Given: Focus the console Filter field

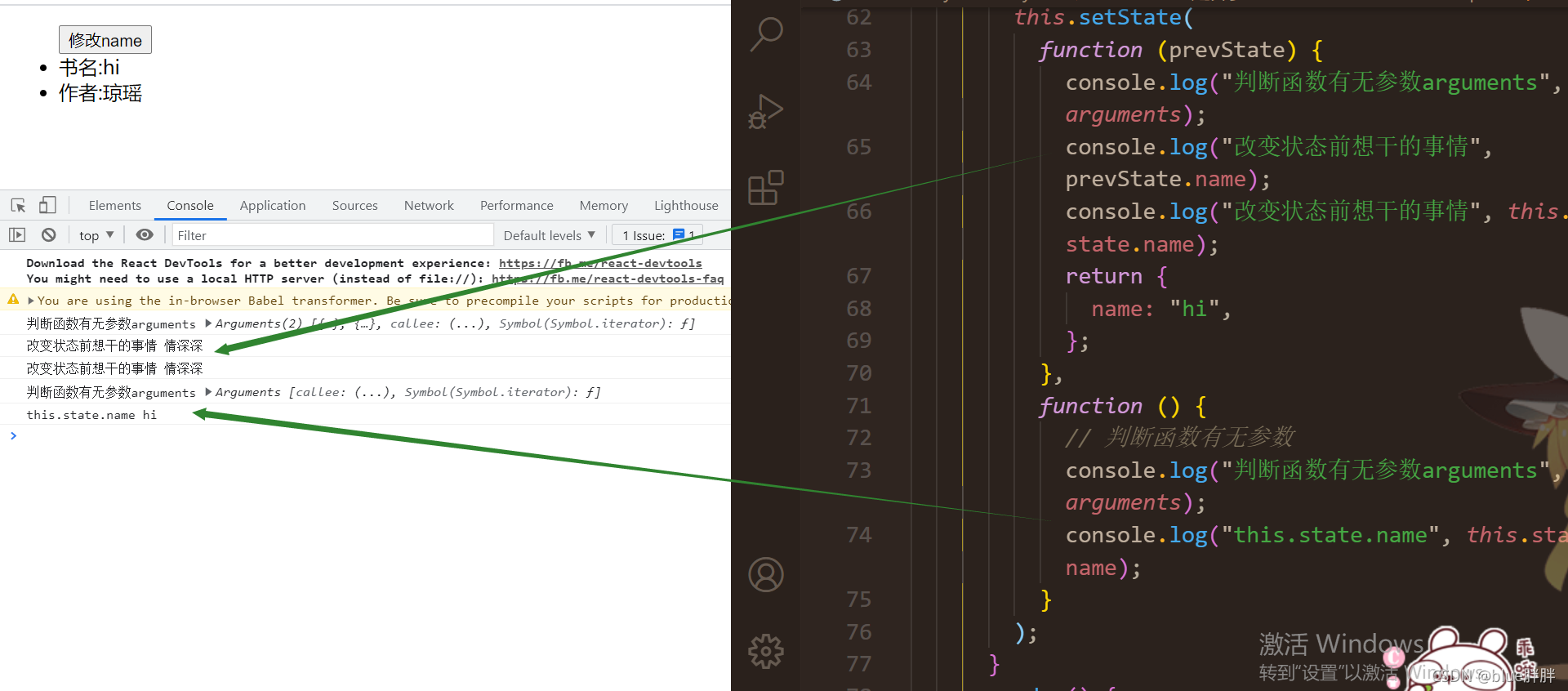Looking at the screenshot, I should point(333,235).
